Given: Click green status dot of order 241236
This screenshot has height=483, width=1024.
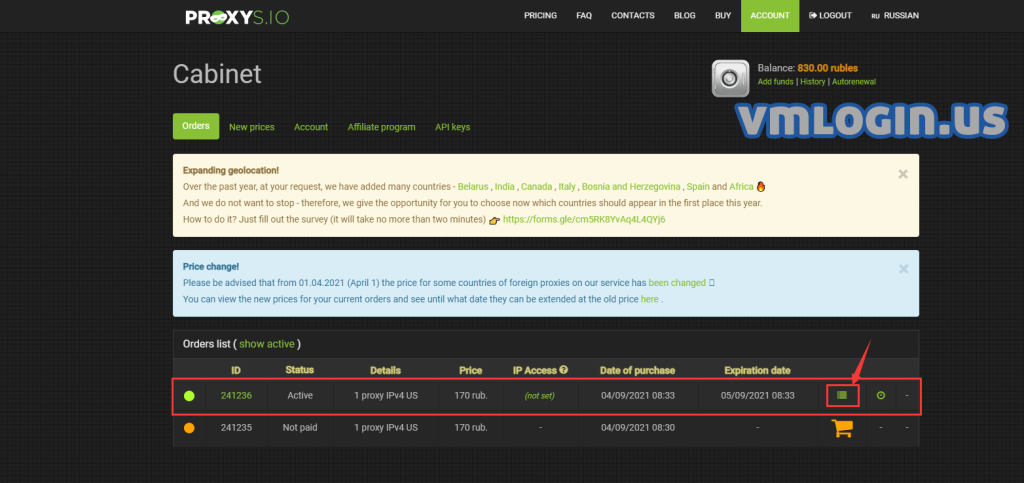Looking at the screenshot, I should (x=189, y=396).
